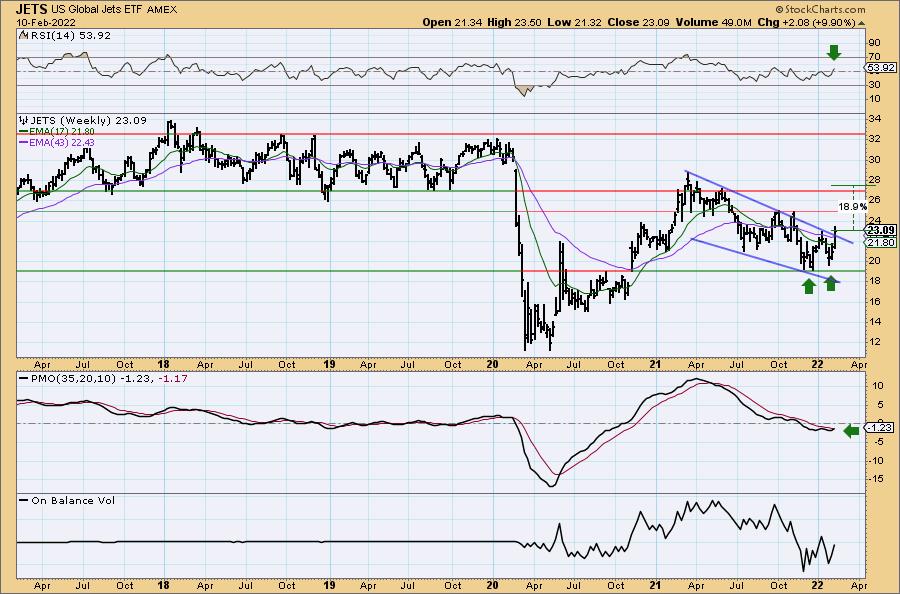This screenshot has height=594, width=900.
Task: Click the Chg +2.08 (+9.90%) value
Action: coord(806,22)
